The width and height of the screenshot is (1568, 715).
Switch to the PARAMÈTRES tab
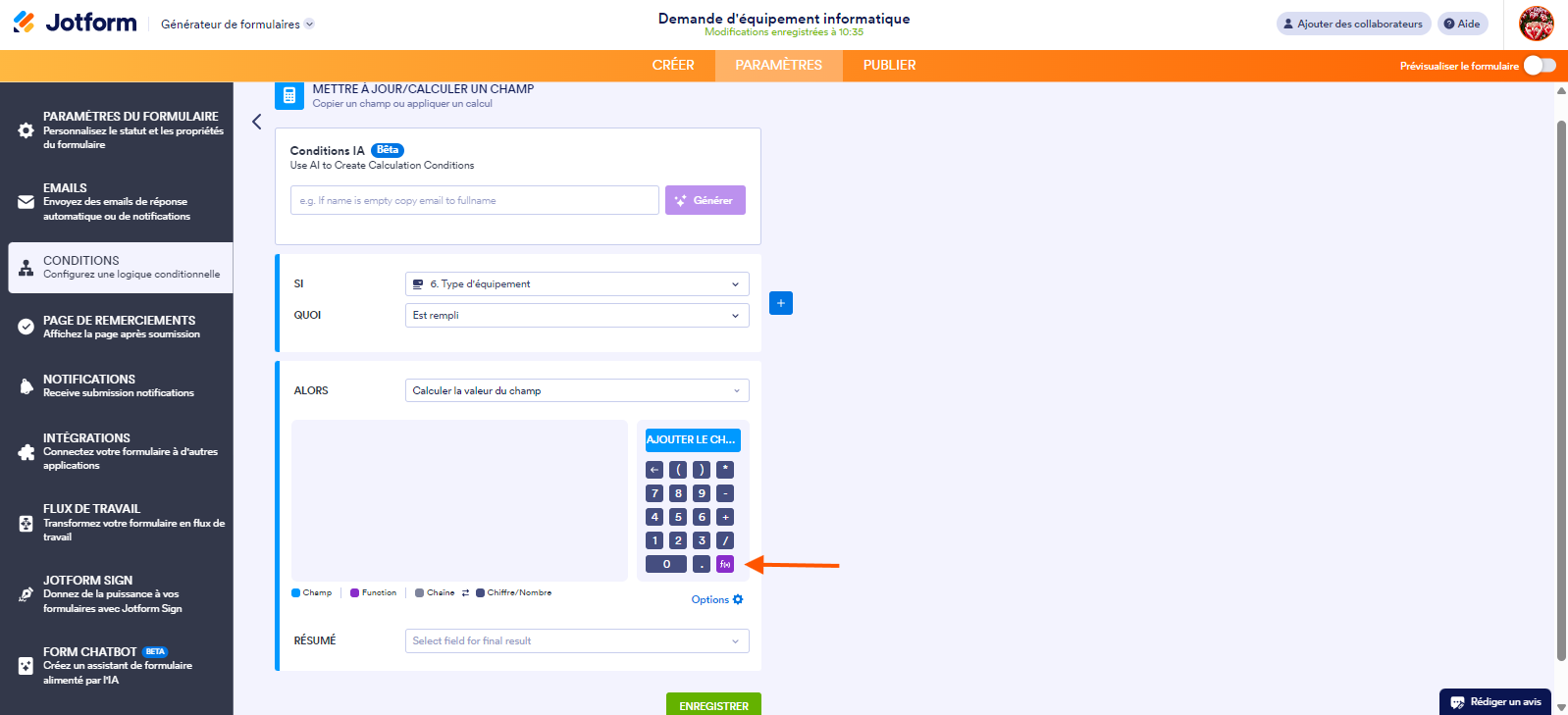(x=779, y=66)
